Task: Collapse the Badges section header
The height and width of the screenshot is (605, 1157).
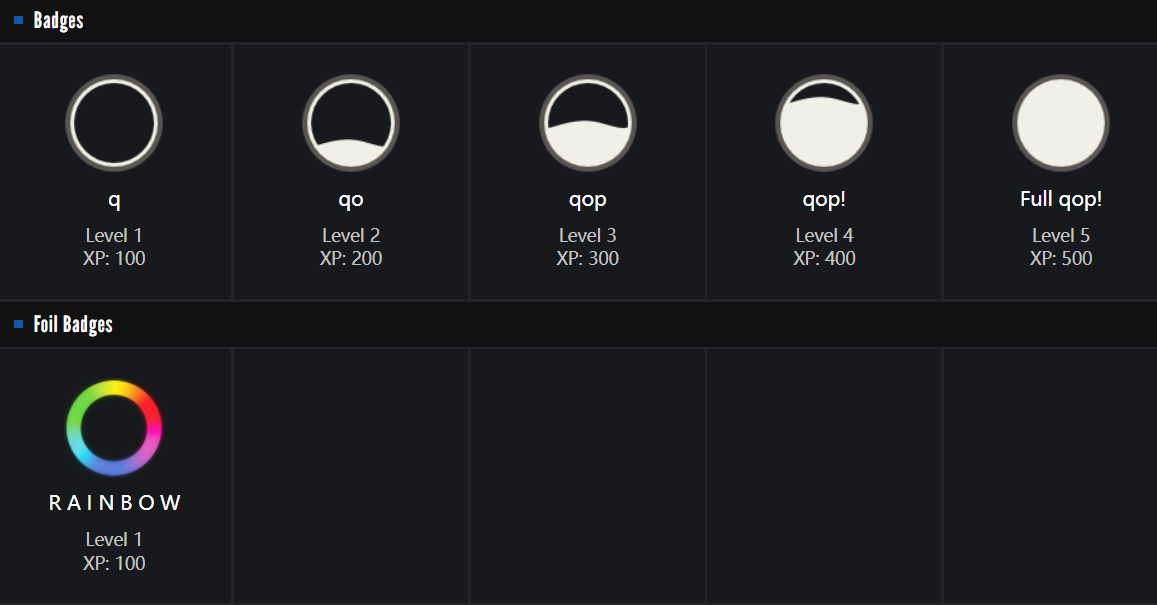Action: click(x=59, y=20)
